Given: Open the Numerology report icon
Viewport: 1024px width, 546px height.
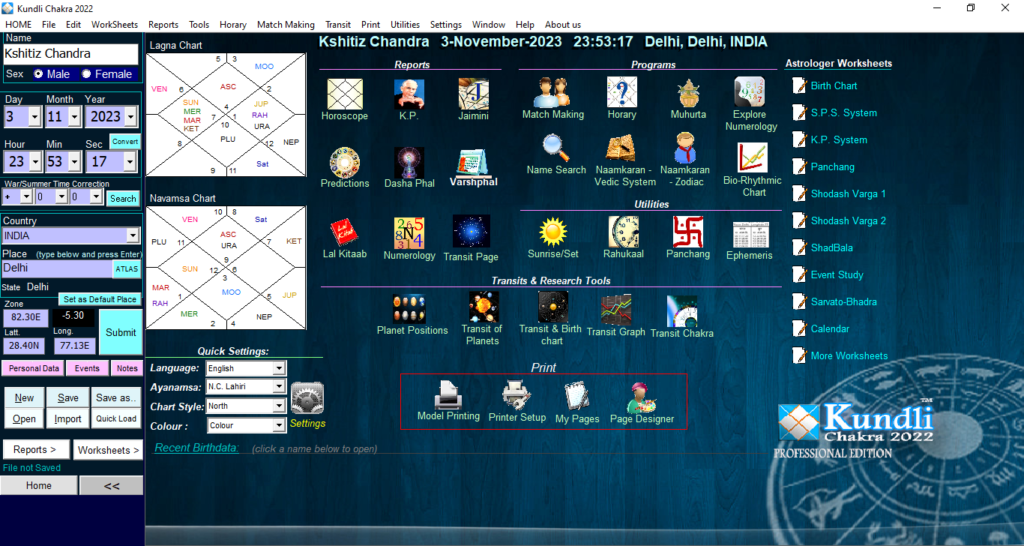Looking at the screenshot, I should (409, 233).
